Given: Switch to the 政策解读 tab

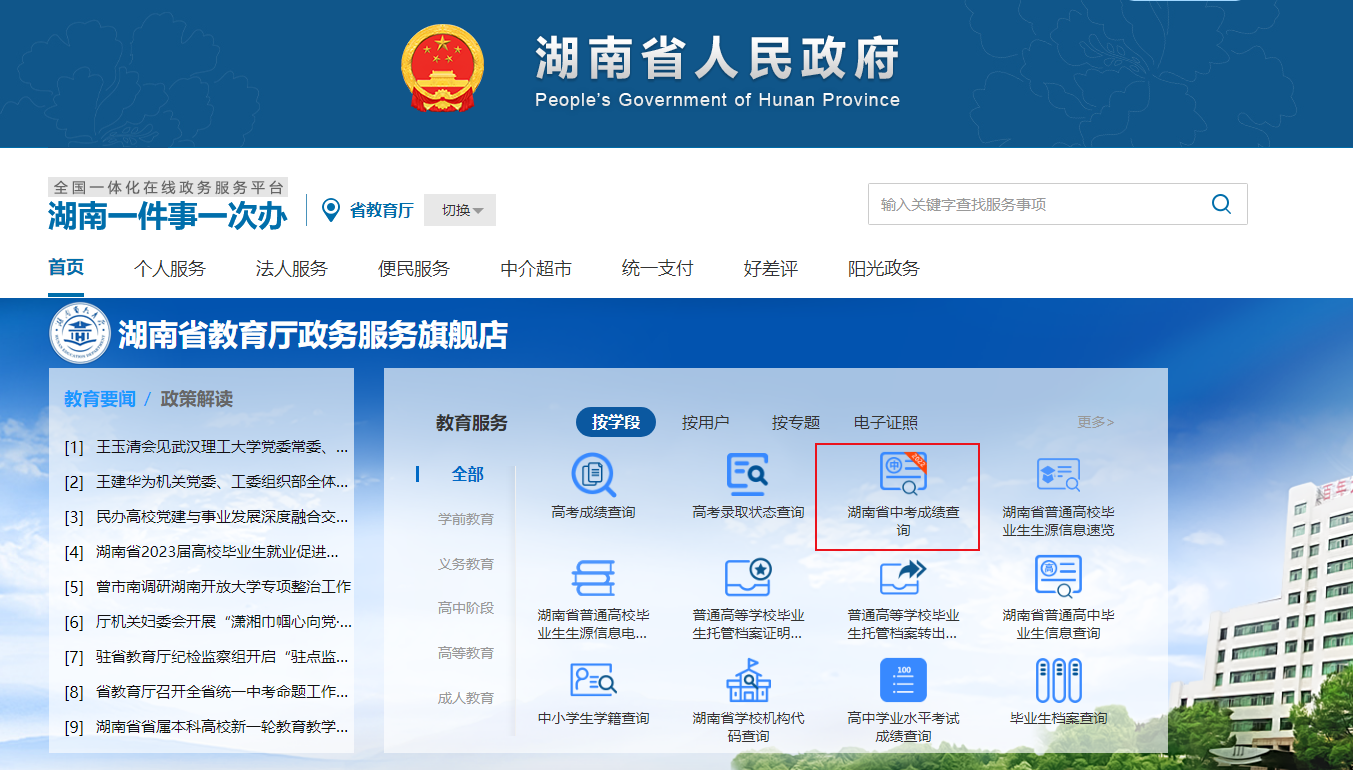Looking at the screenshot, I should coord(197,399).
